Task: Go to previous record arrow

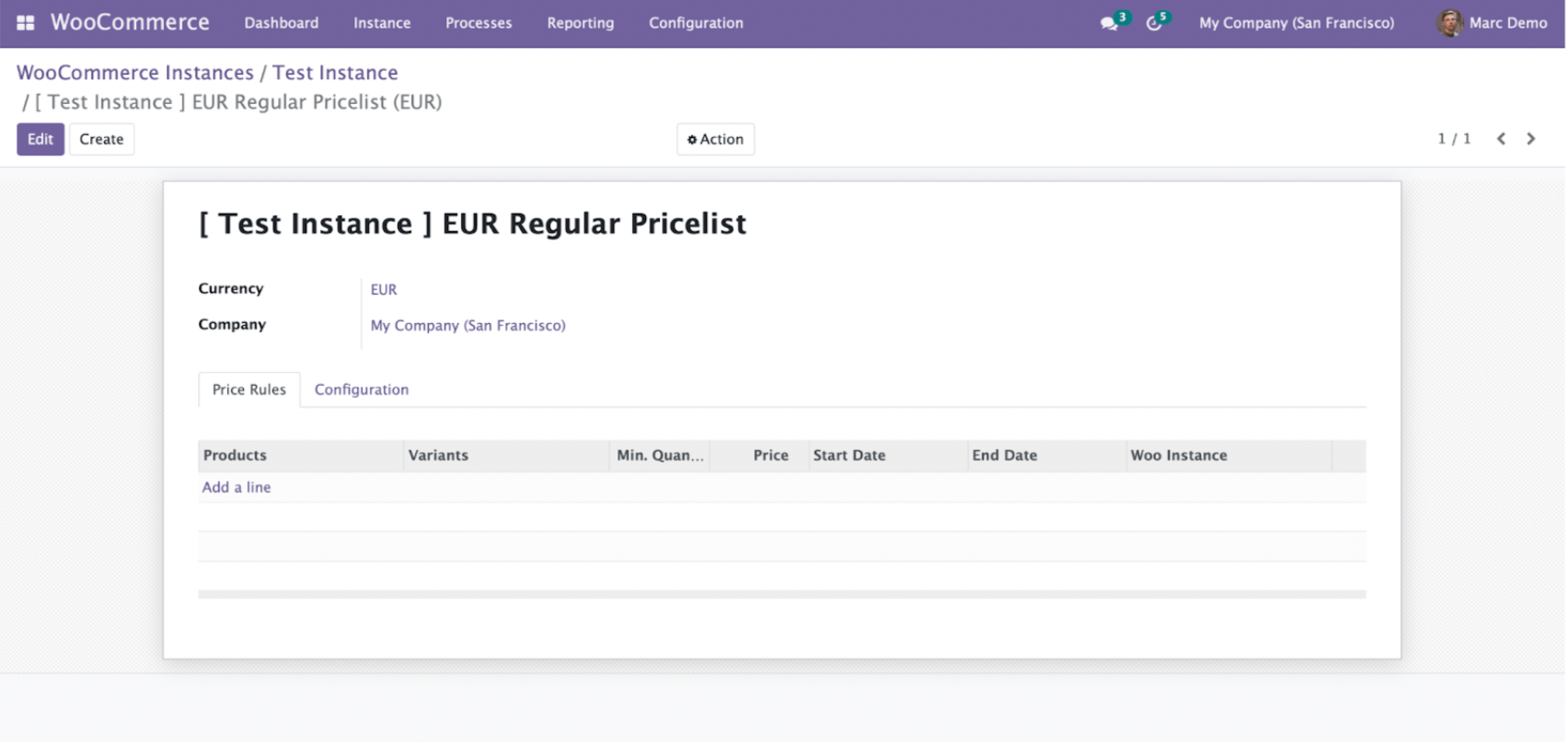Action: pyautogui.click(x=1501, y=139)
